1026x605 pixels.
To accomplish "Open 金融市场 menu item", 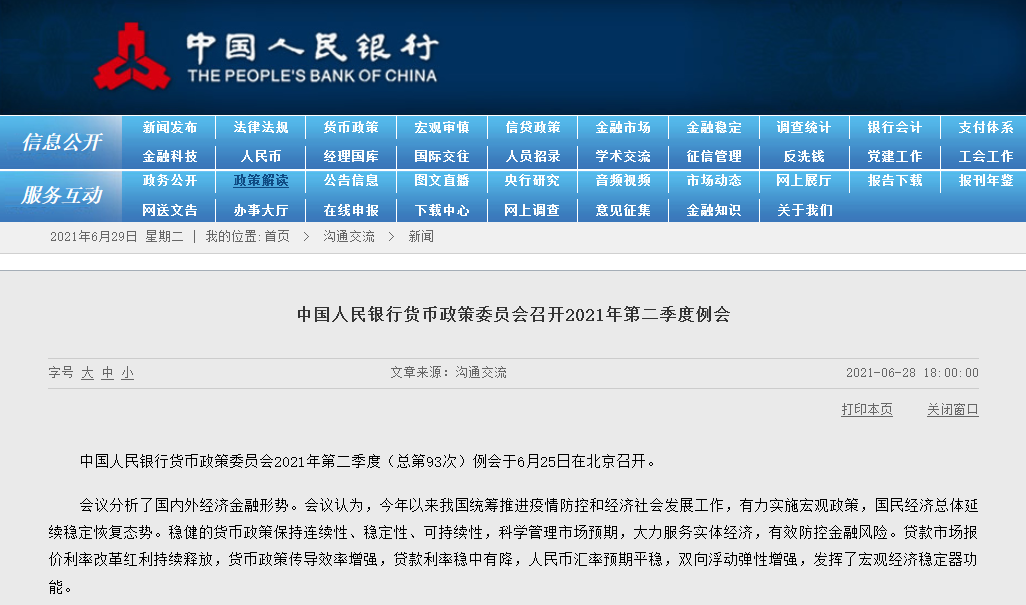I will [x=623, y=128].
